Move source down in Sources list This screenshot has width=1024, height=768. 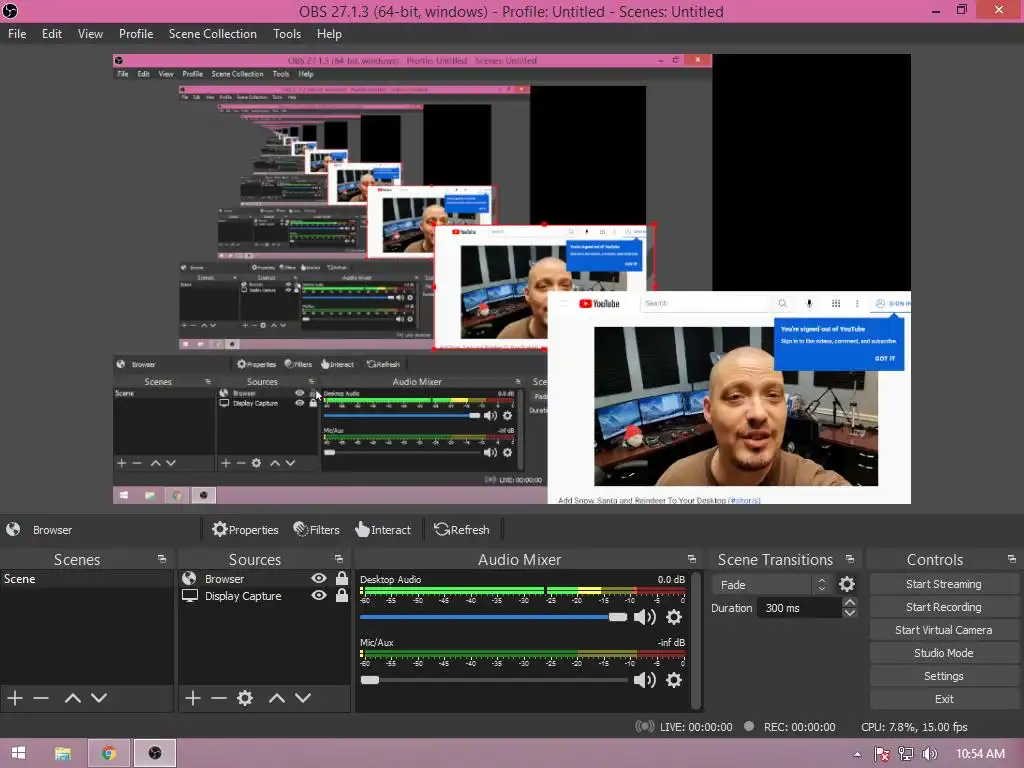point(303,698)
